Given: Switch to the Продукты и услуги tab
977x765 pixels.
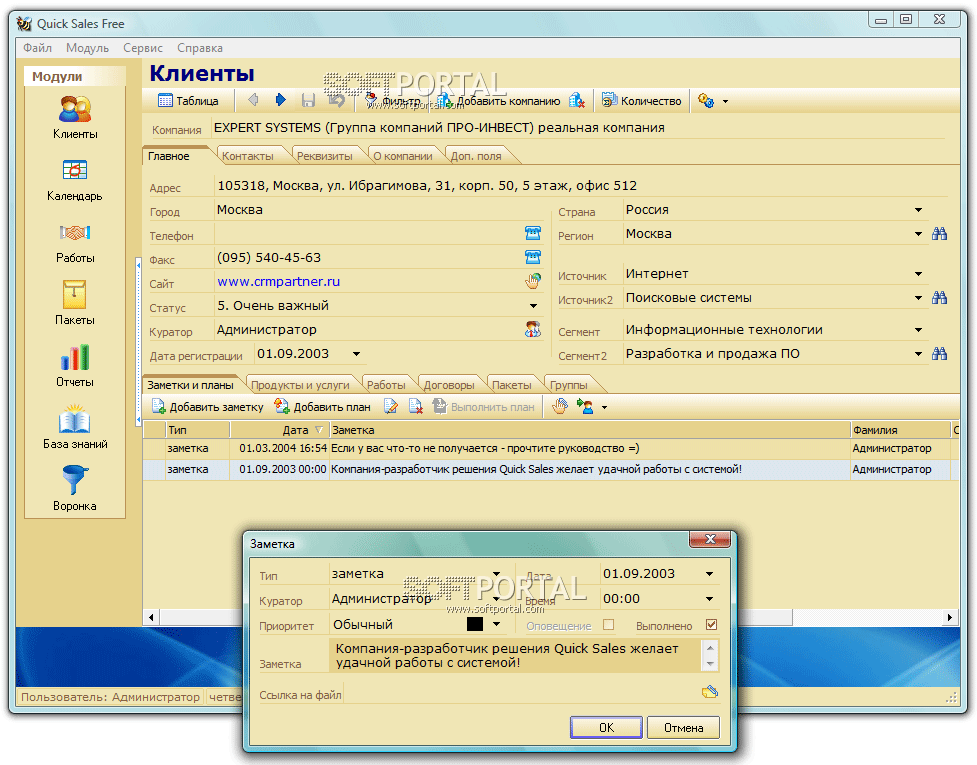Looking at the screenshot, I should pos(300,385).
